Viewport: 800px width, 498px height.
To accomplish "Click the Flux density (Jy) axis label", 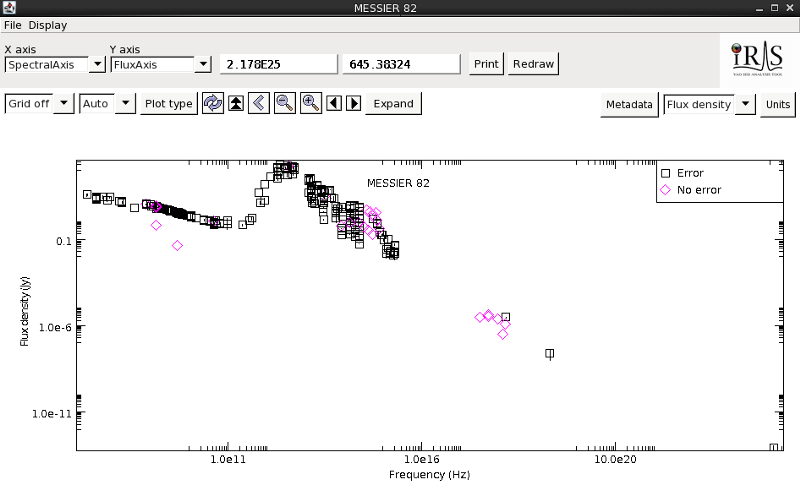I will [x=24, y=311].
